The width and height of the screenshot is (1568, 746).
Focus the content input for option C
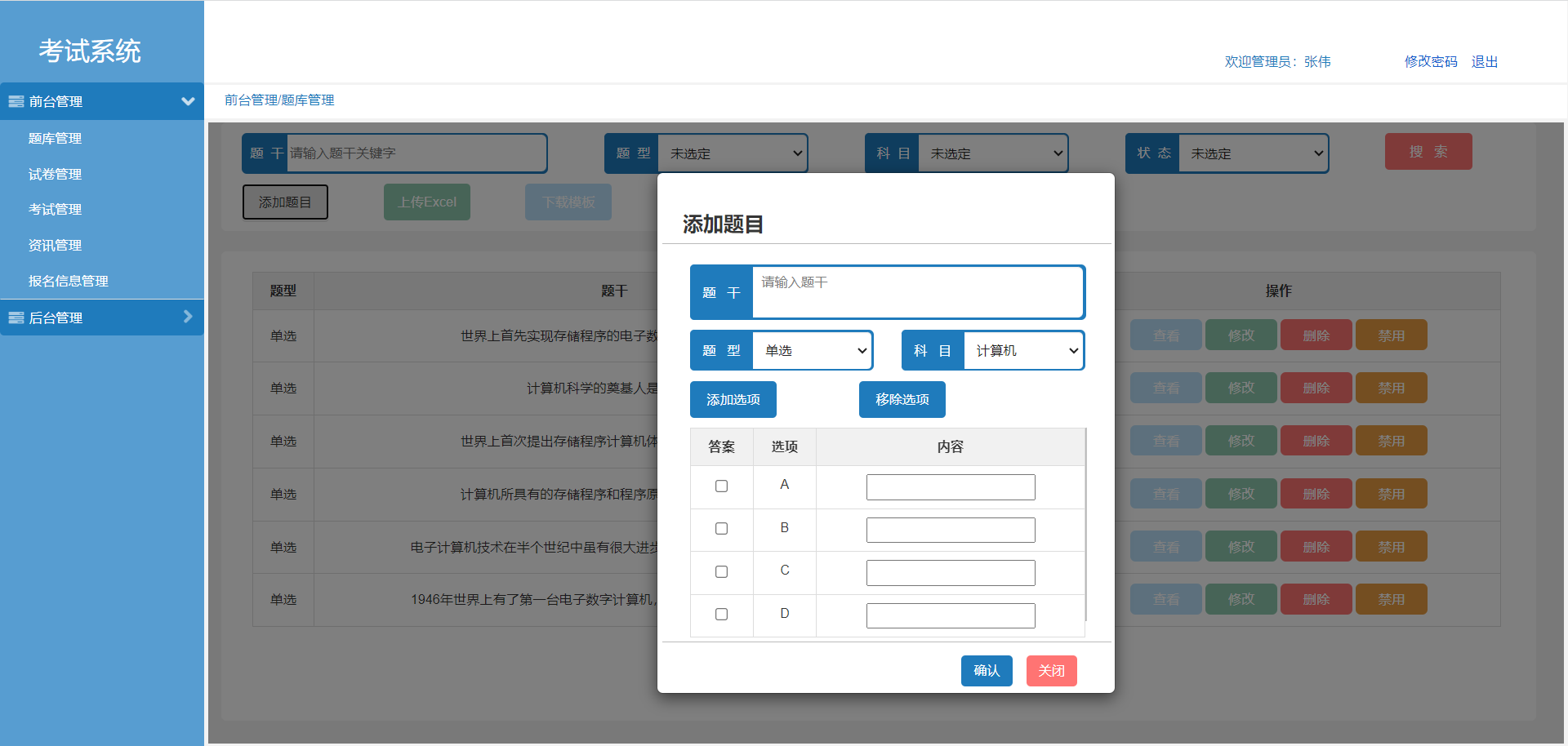tap(951, 573)
